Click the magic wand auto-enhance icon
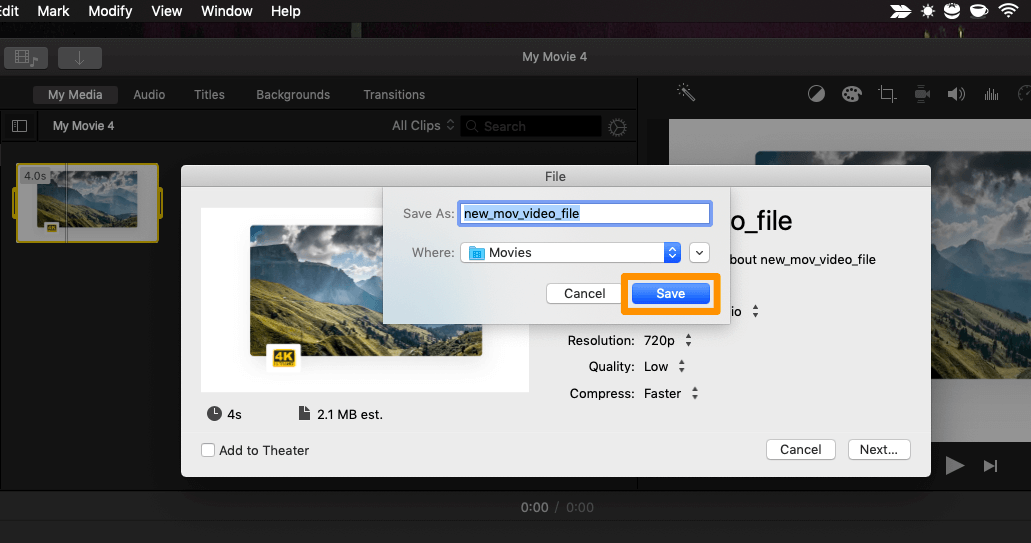The width and height of the screenshot is (1031, 543). (686, 93)
